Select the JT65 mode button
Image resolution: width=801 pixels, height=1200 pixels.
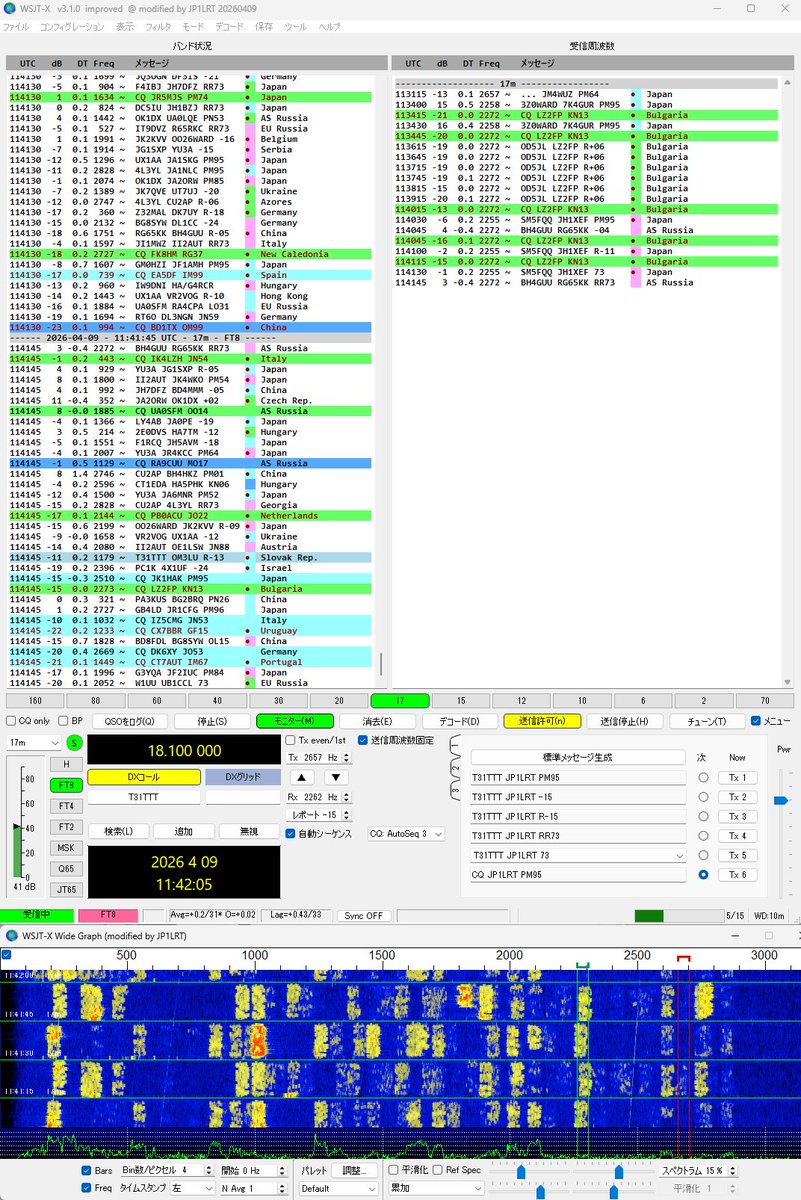[66, 888]
